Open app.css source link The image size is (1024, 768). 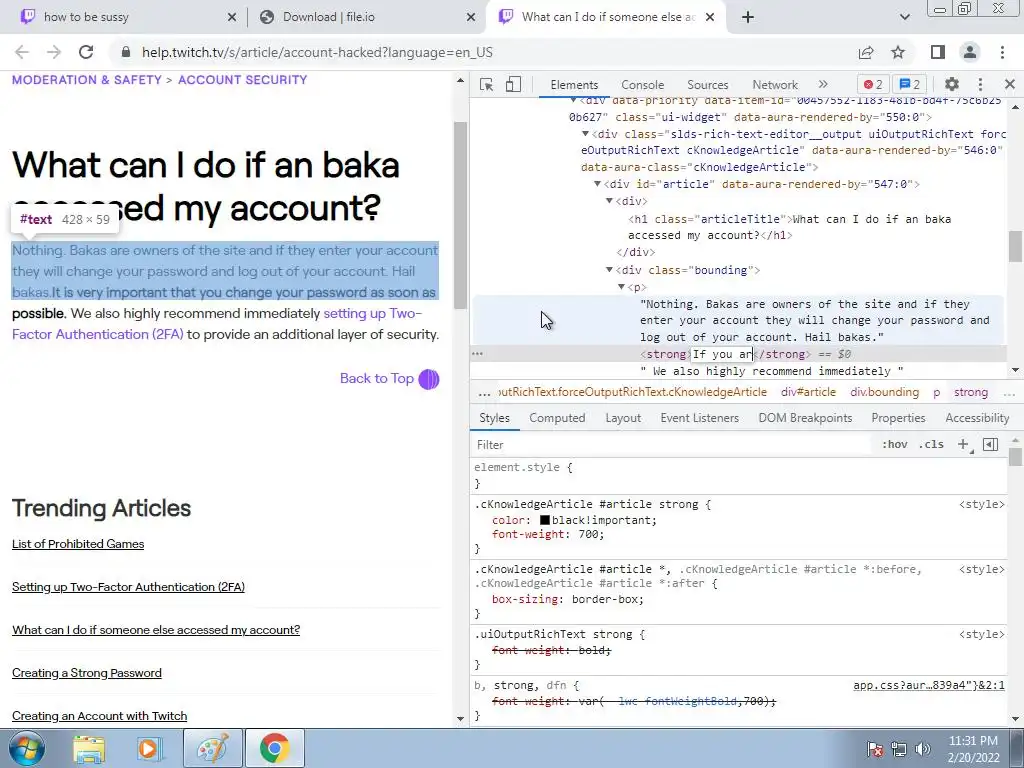[929, 686]
